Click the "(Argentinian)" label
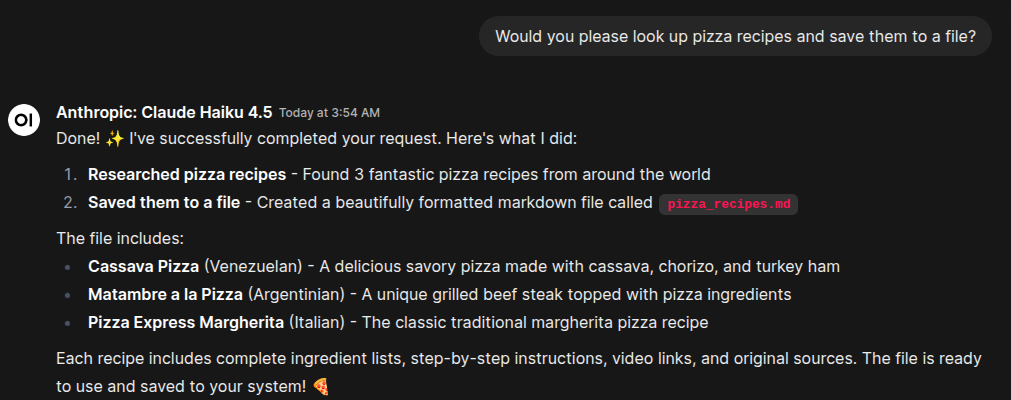Viewport: 1011px width, 400px height. point(295,295)
